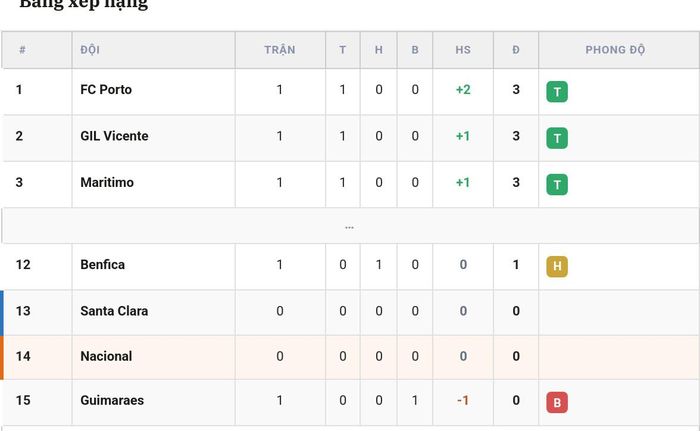Select the Santa Clara team name
This screenshot has width=700, height=431.
114,311
